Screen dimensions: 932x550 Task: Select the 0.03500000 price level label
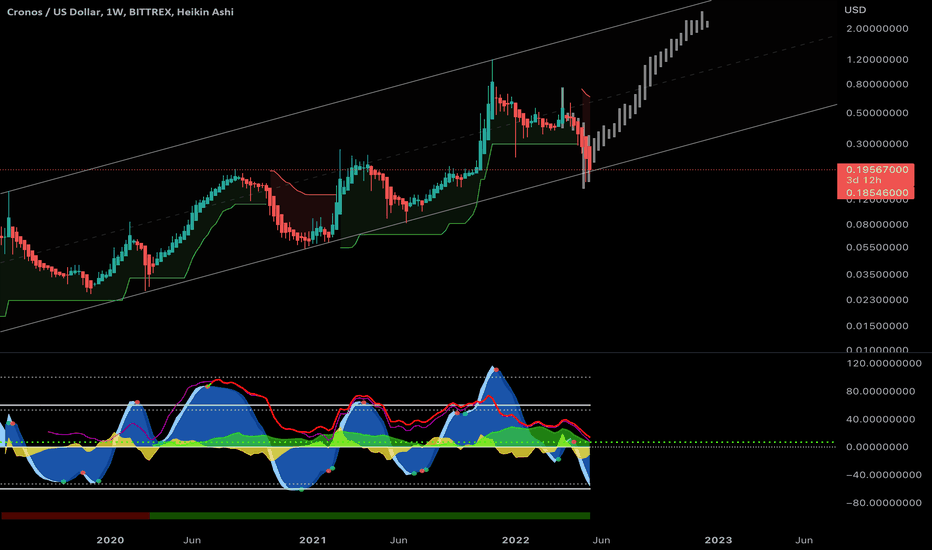click(877, 275)
